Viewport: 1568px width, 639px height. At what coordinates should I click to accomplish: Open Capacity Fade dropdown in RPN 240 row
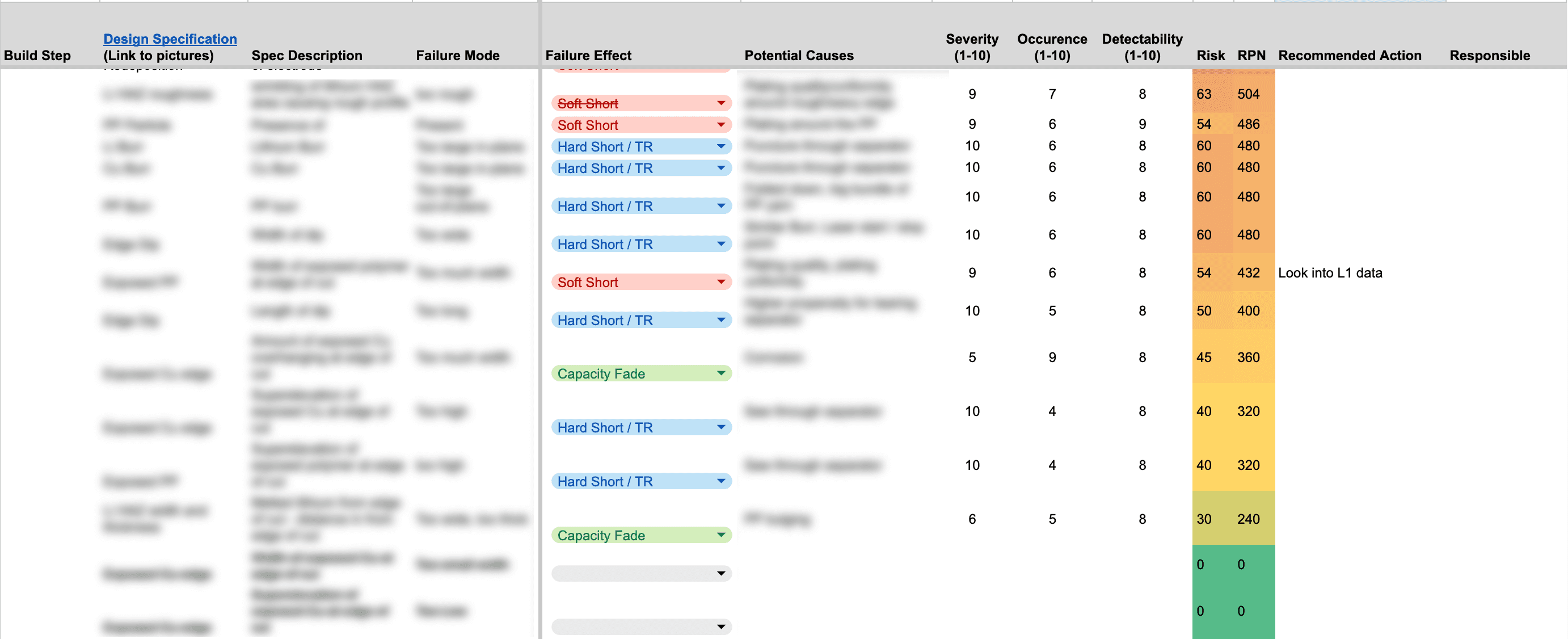[x=720, y=536]
